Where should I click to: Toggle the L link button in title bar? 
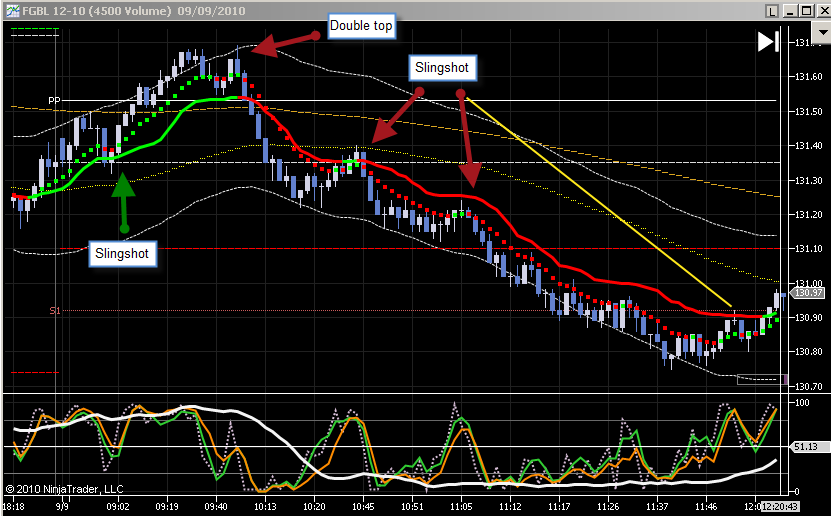pos(772,11)
